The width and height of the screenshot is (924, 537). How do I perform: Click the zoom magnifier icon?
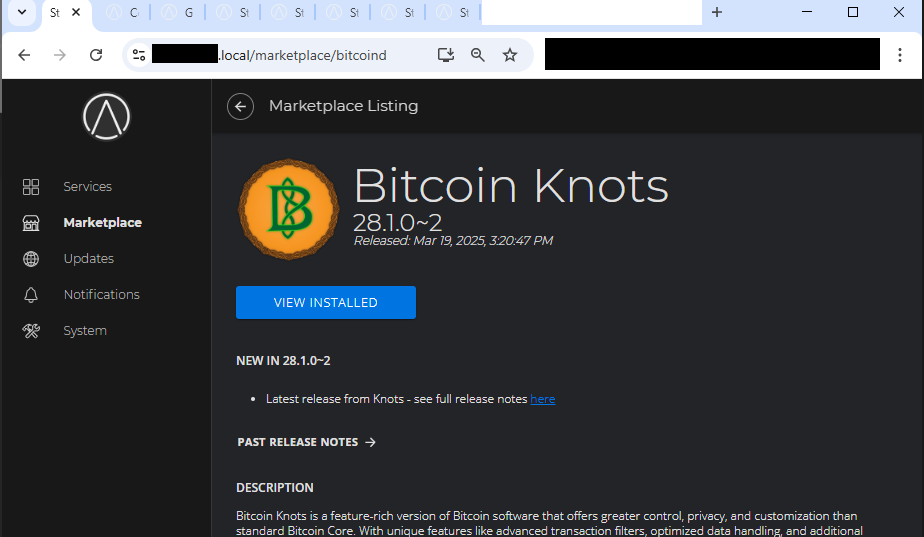[477, 55]
